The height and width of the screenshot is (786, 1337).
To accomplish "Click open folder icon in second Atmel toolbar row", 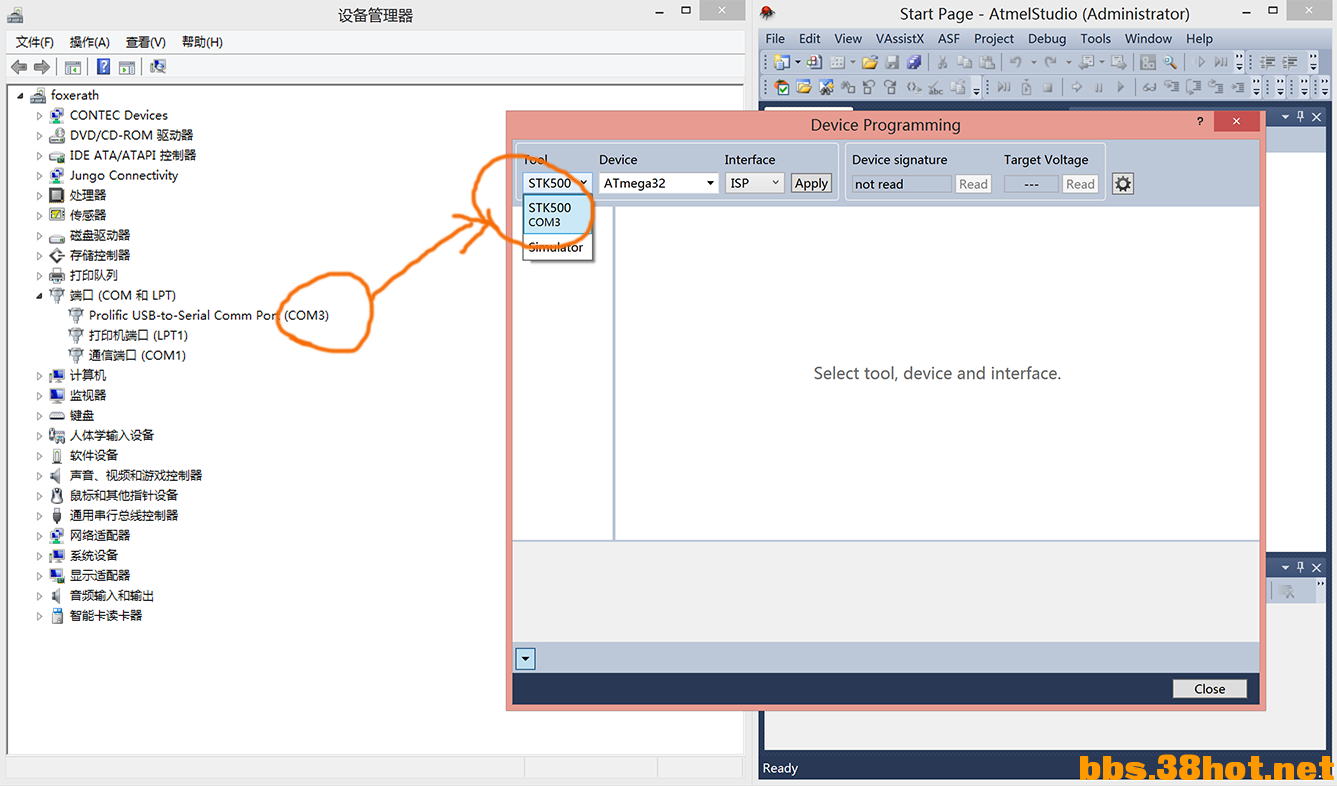I will click(x=803, y=87).
